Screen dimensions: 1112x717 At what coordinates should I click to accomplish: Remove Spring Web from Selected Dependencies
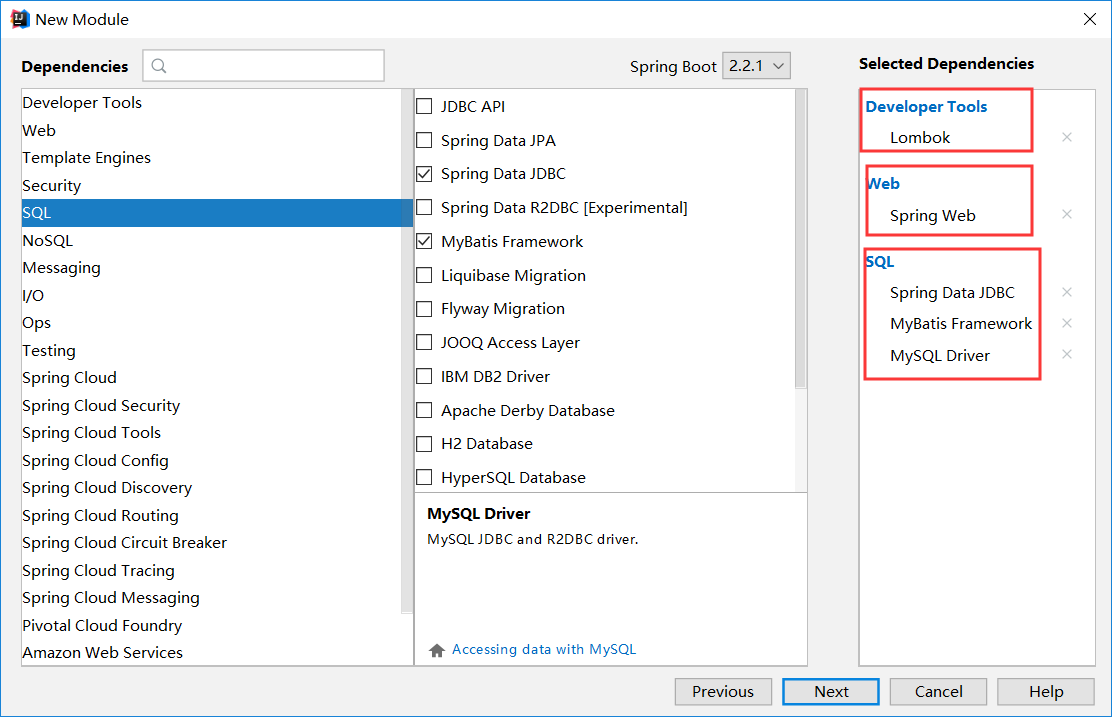[1066, 214]
